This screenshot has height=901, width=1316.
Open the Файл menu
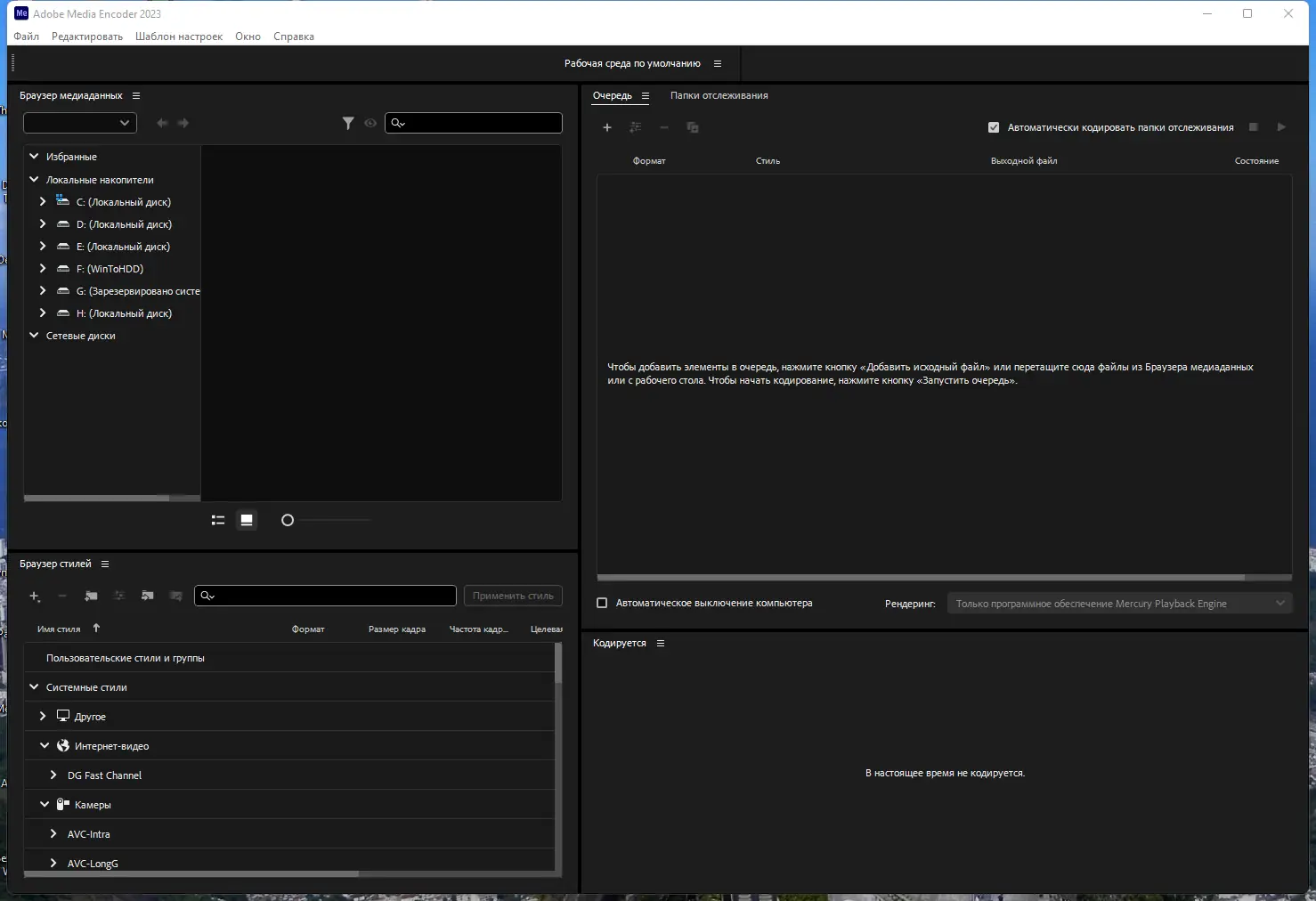[26, 36]
